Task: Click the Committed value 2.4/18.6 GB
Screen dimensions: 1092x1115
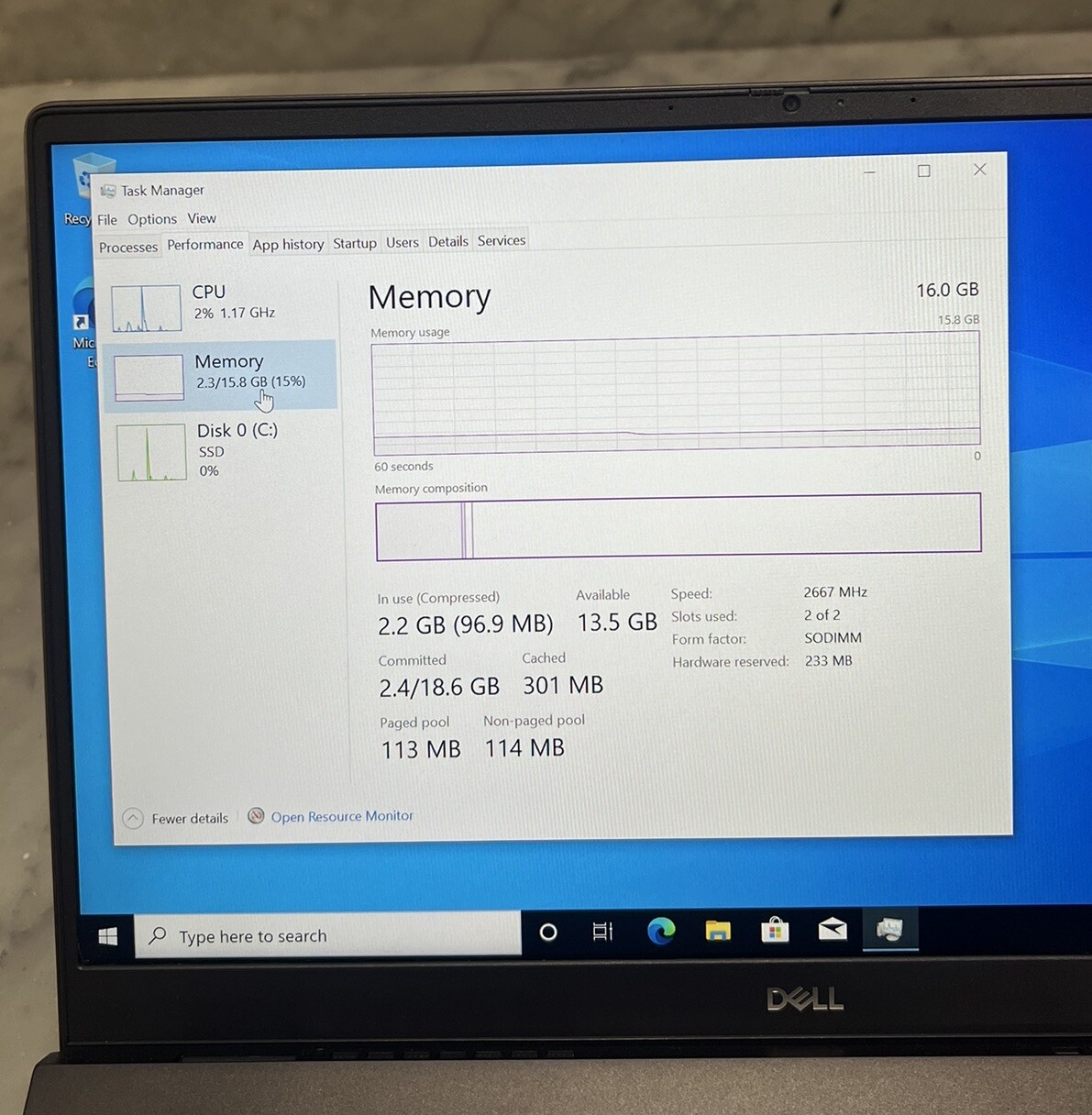Action: tap(439, 687)
